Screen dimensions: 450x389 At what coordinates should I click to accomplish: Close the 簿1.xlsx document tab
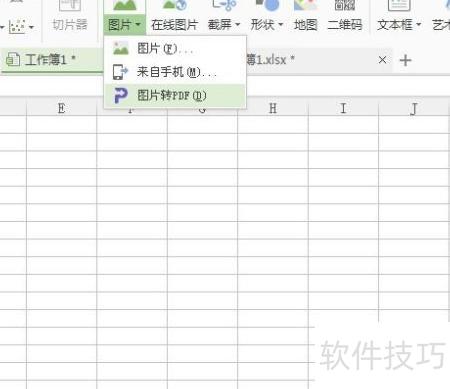(382, 60)
